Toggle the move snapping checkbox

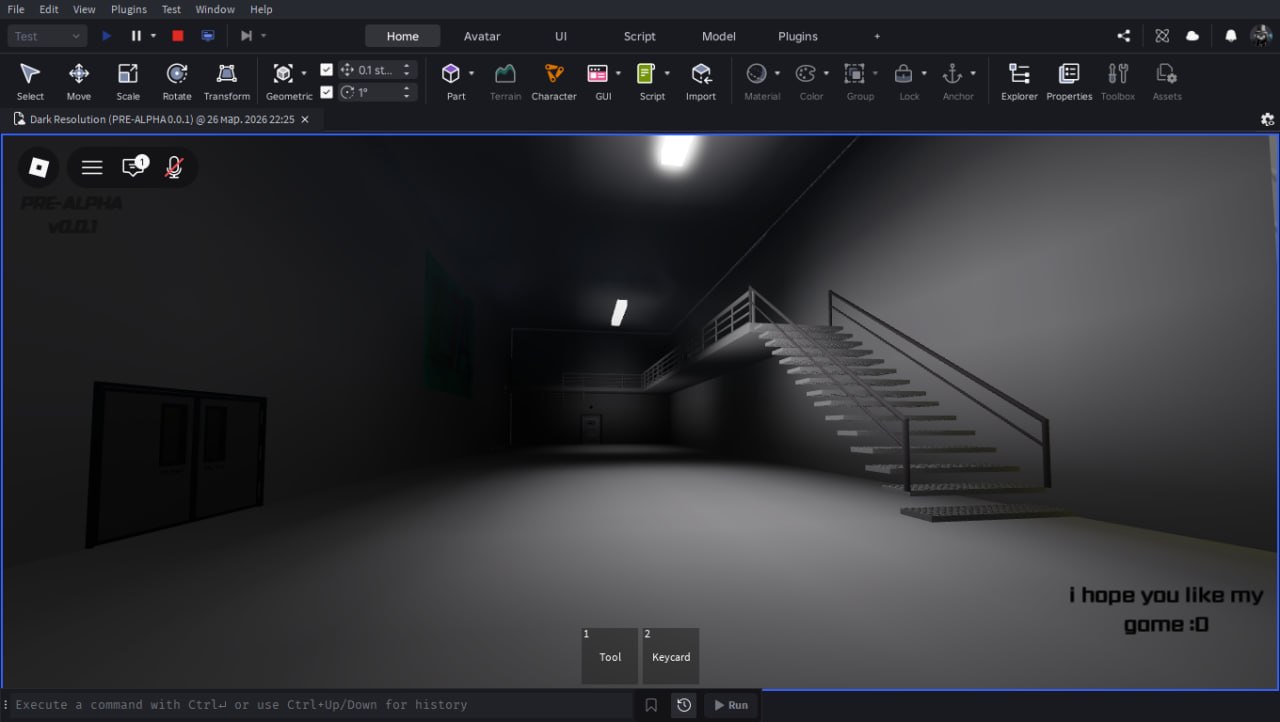326,70
